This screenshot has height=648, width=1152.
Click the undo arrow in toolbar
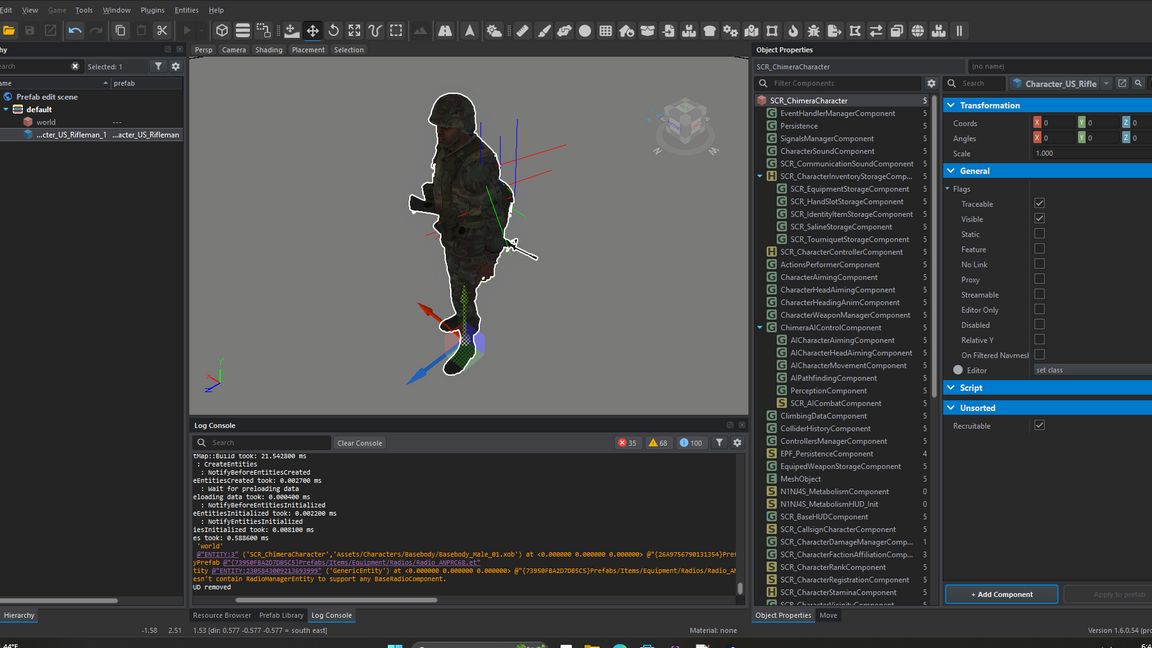click(x=75, y=31)
